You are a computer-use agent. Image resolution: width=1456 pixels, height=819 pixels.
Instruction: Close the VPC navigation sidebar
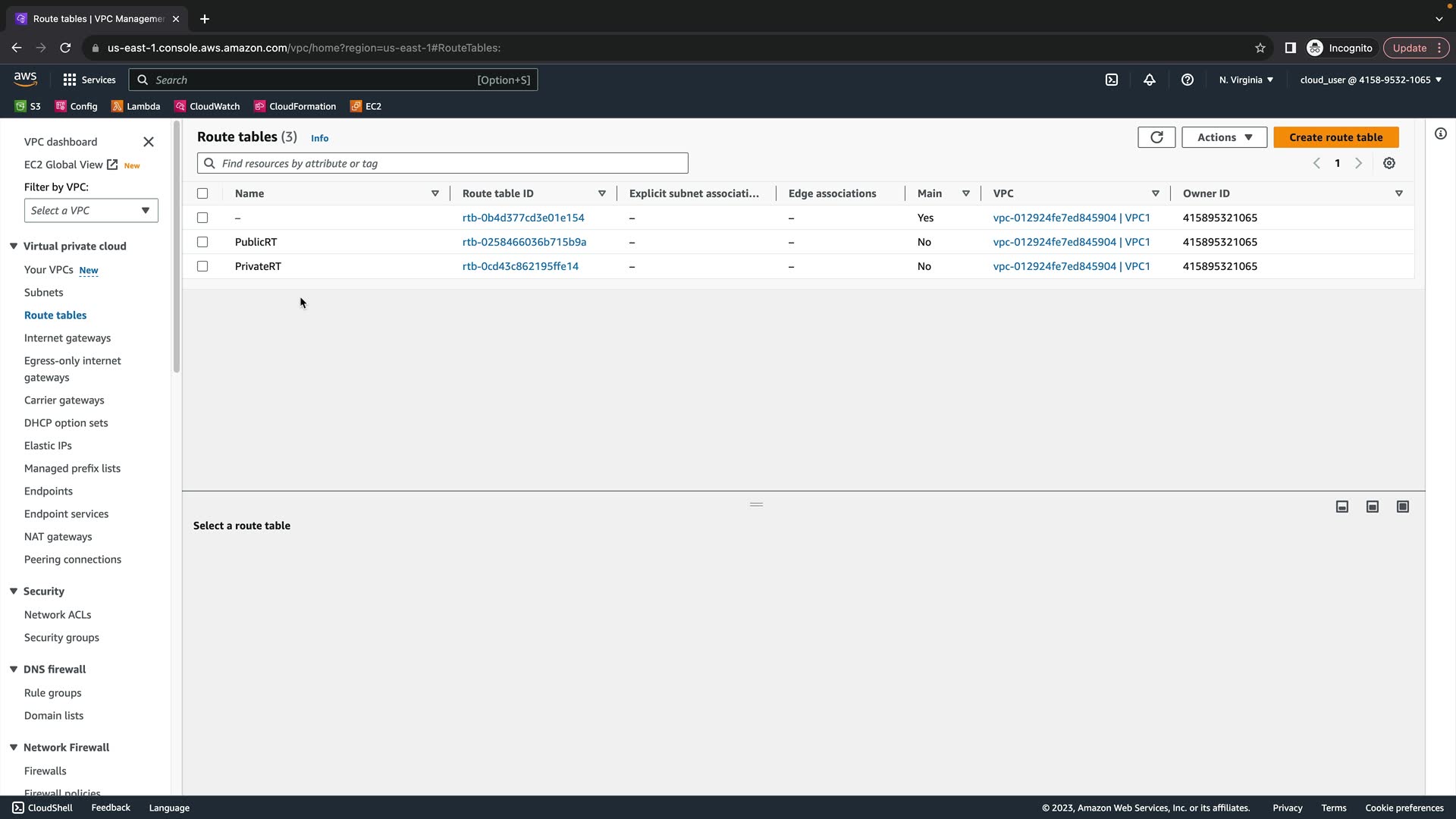coord(149,142)
